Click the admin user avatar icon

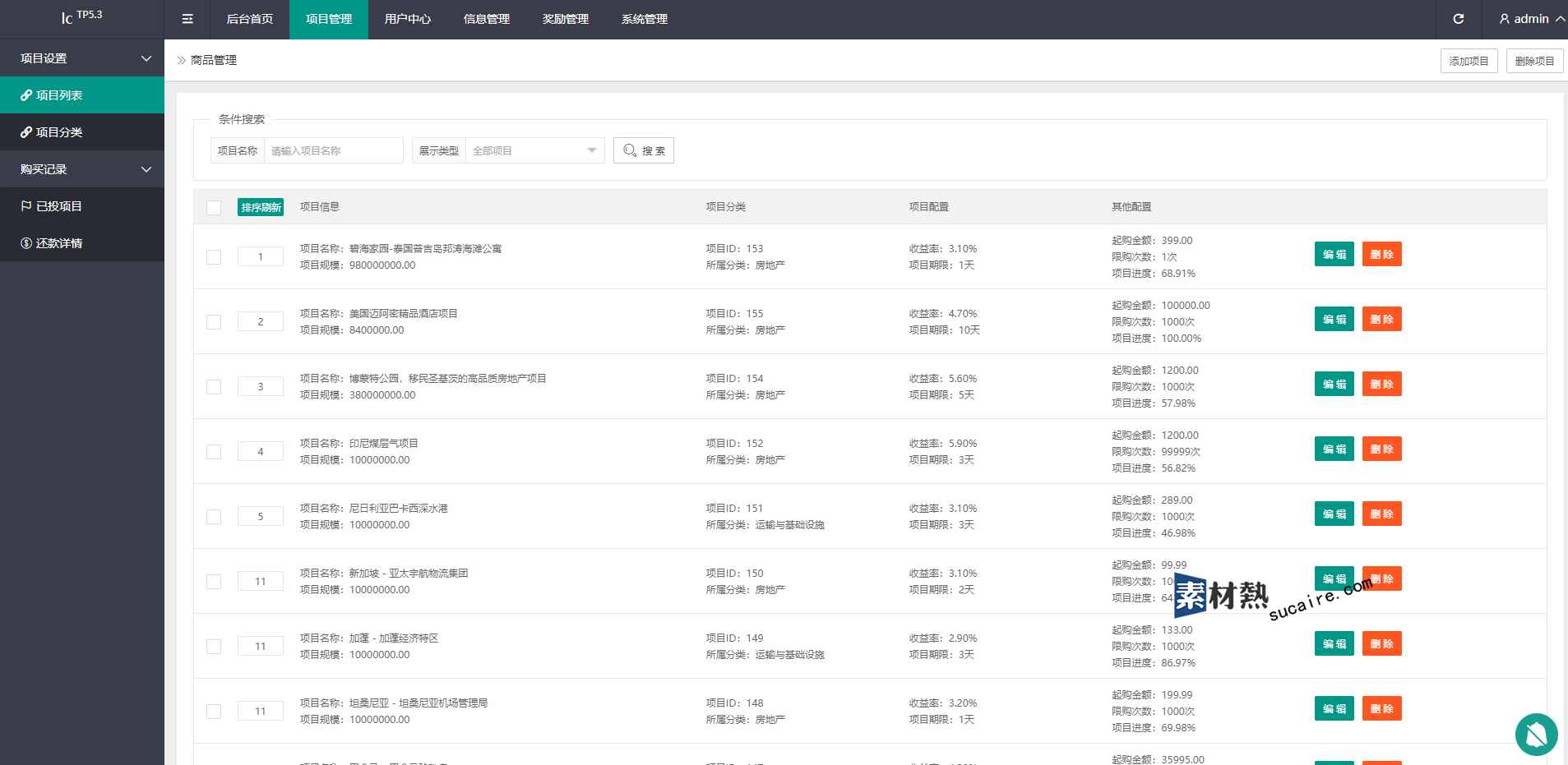pos(1504,19)
